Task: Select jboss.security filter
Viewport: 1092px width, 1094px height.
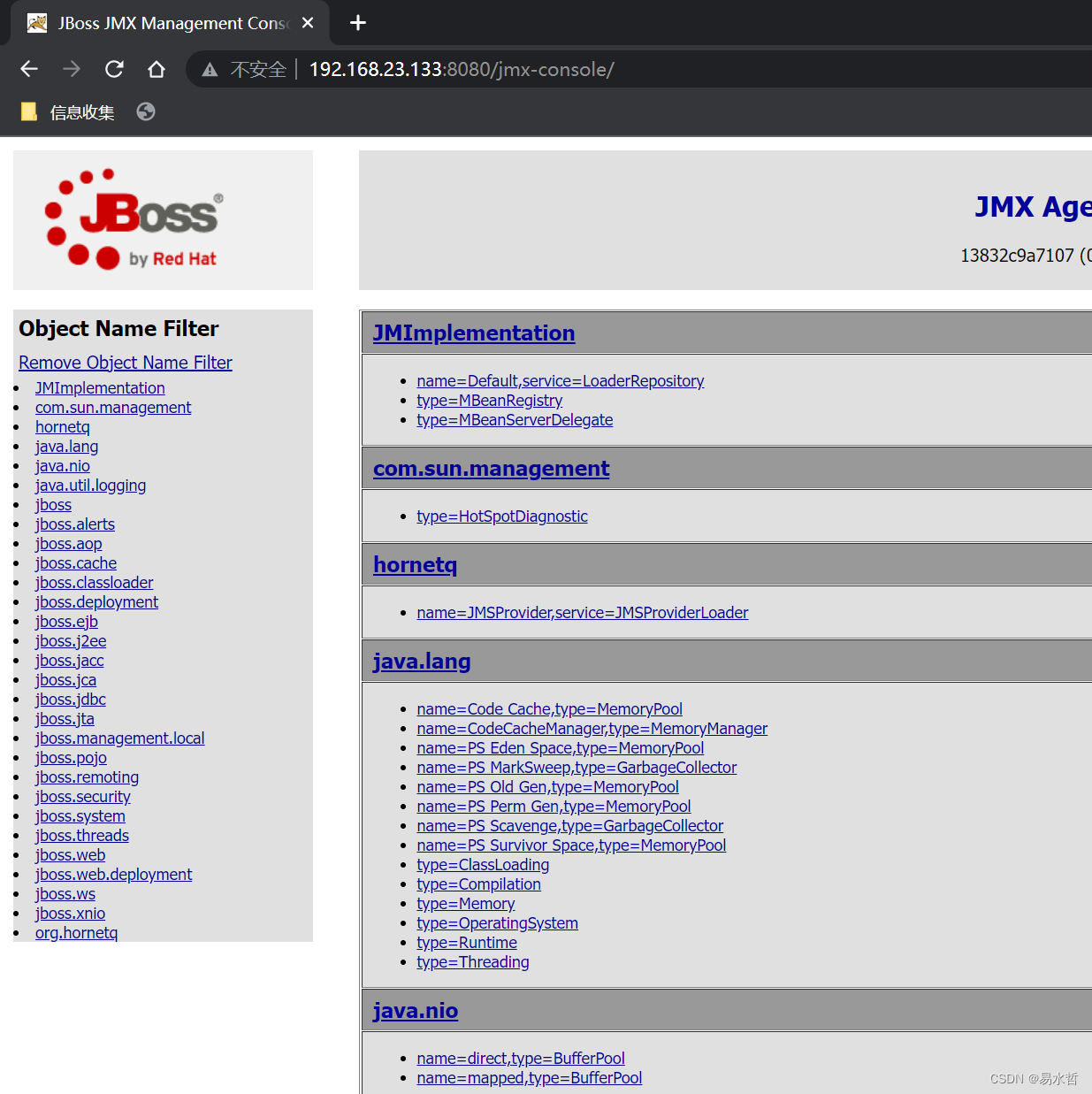Action: (x=83, y=797)
